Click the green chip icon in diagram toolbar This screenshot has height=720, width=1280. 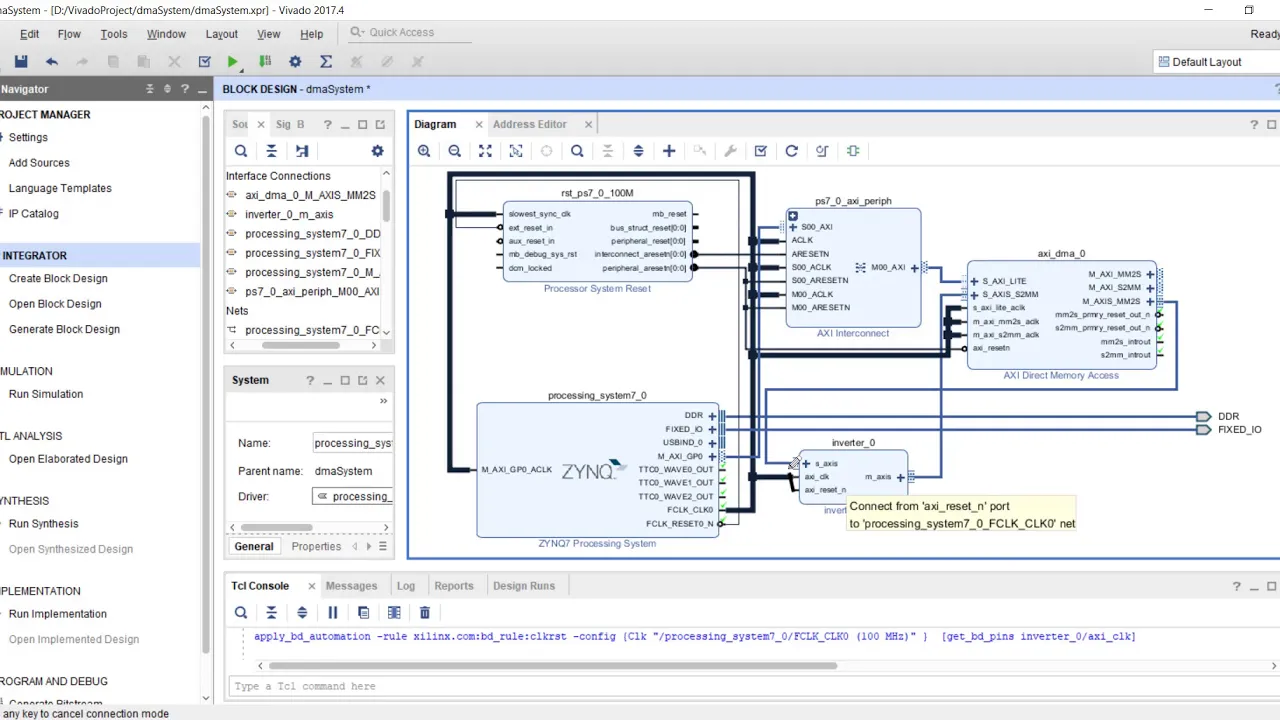click(x=853, y=151)
